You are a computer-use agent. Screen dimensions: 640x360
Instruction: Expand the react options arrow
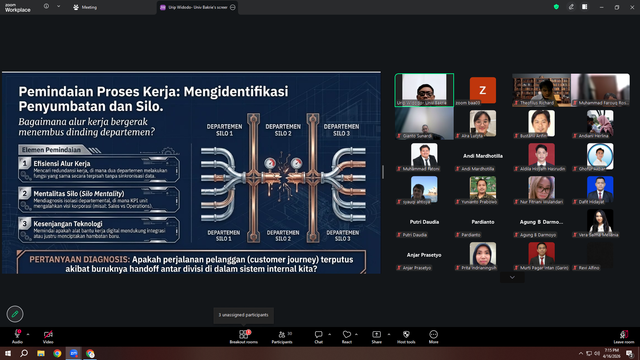tap(356, 334)
